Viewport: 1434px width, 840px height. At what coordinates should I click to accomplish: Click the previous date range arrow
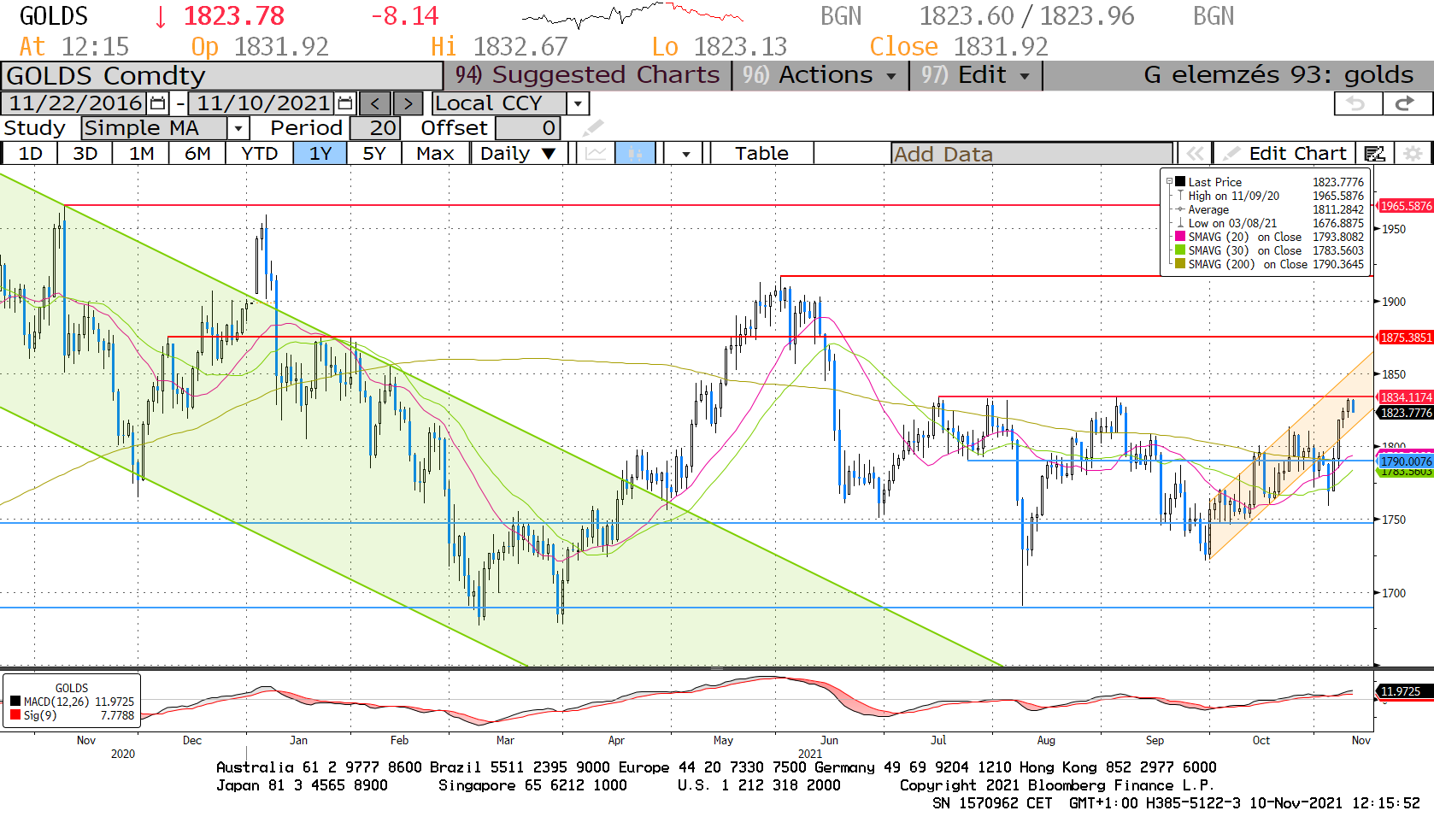pos(375,103)
